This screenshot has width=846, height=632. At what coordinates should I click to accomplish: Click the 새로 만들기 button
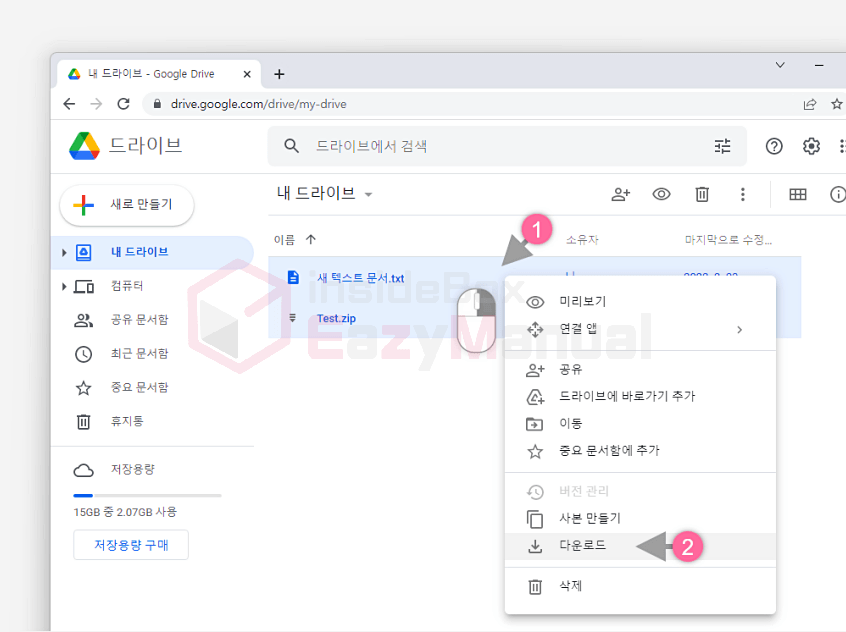(x=127, y=205)
